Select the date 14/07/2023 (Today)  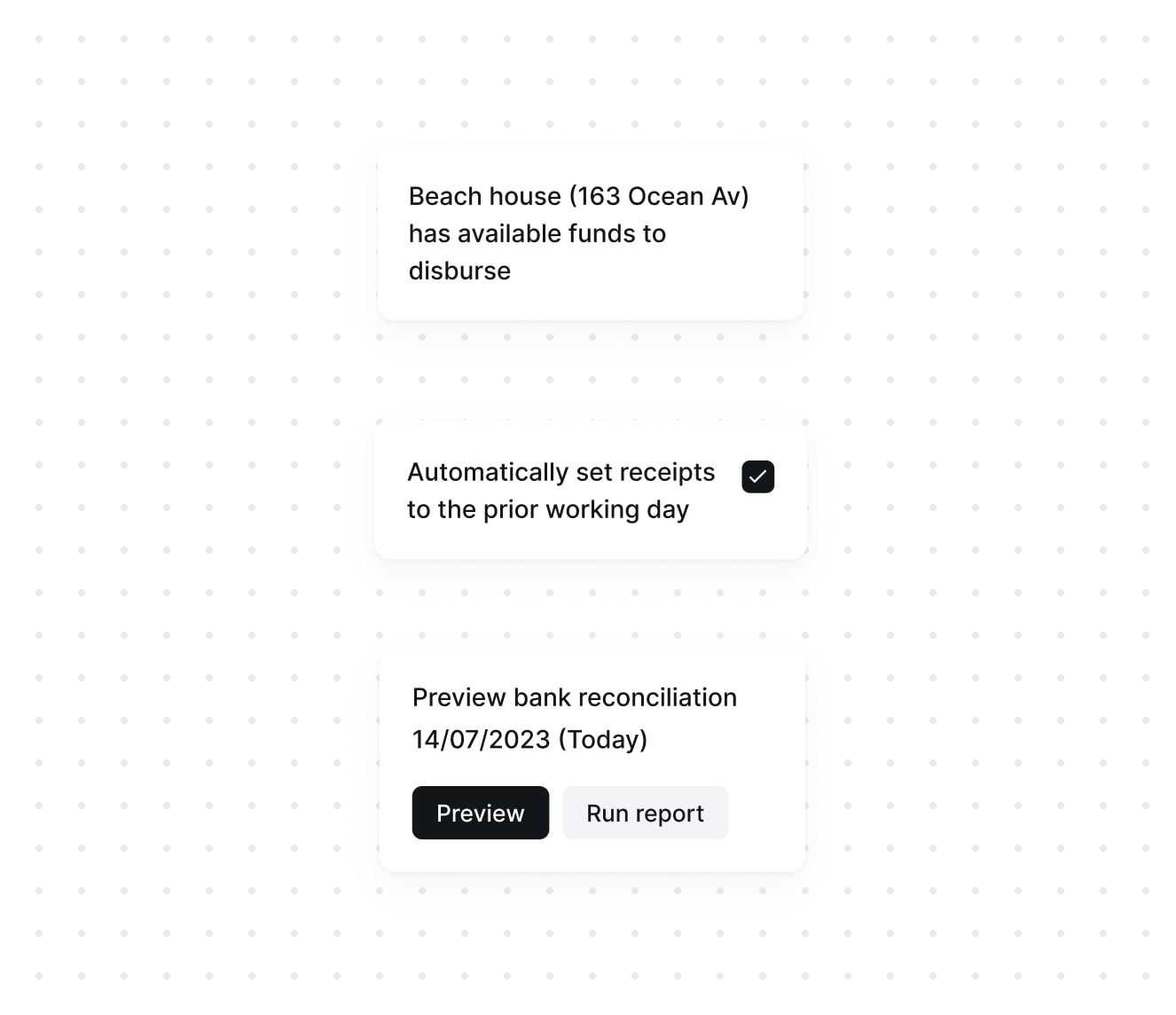(x=529, y=739)
